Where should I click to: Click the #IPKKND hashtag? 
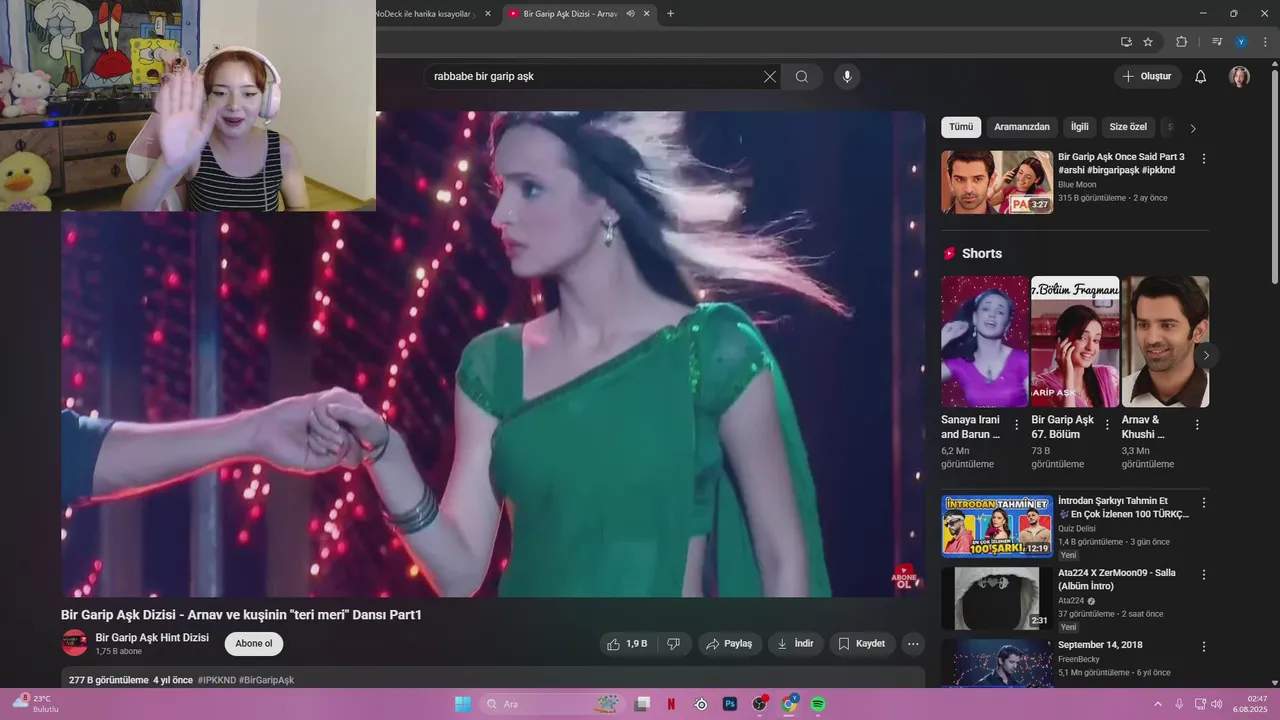point(217,680)
